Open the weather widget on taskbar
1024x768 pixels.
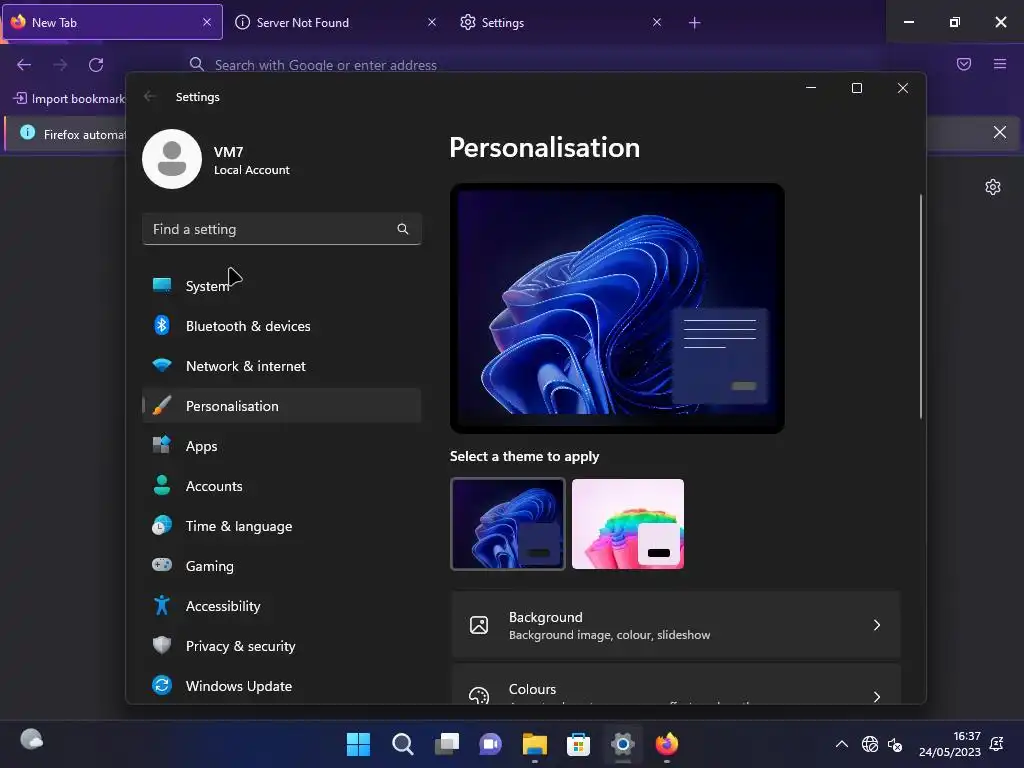31,739
